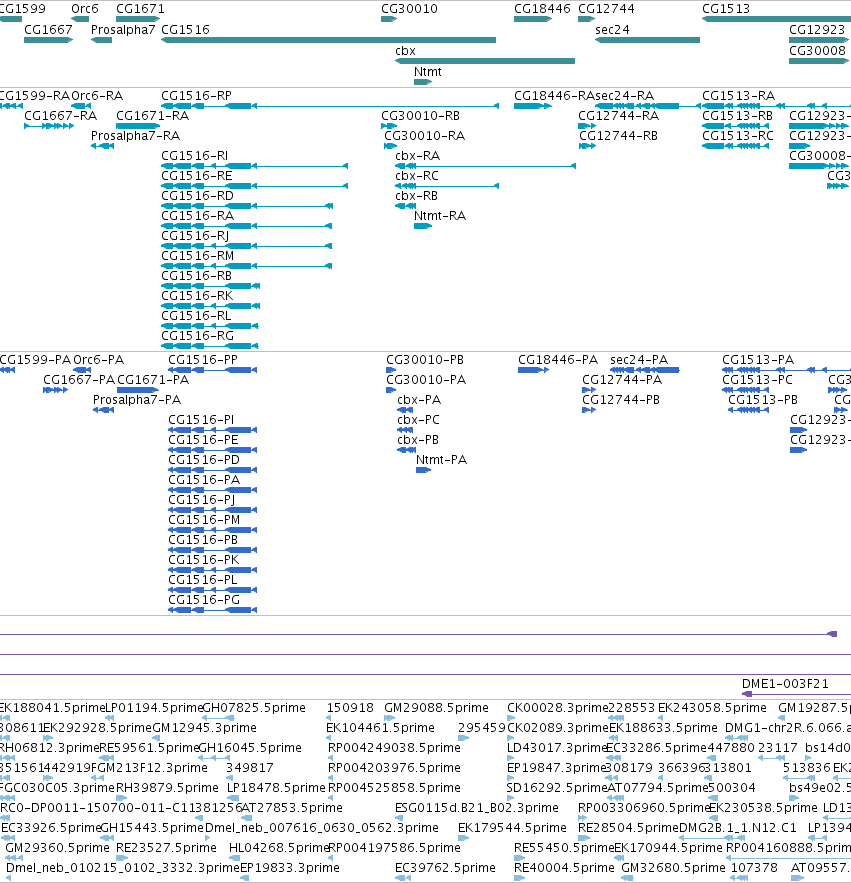The height and width of the screenshot is (883, 851).
Task: Select the Prosalpha7-PA protein label
Action: pos(137,400)
